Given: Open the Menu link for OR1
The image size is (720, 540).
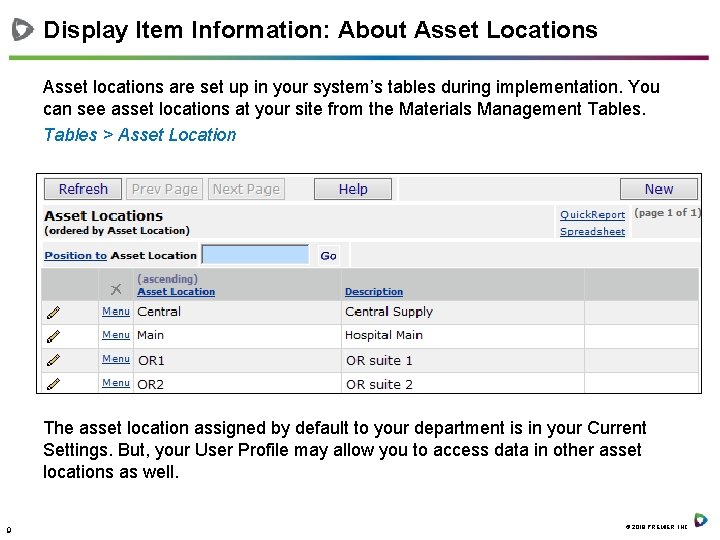Looking at the screenshot, I should coord(116,359).
